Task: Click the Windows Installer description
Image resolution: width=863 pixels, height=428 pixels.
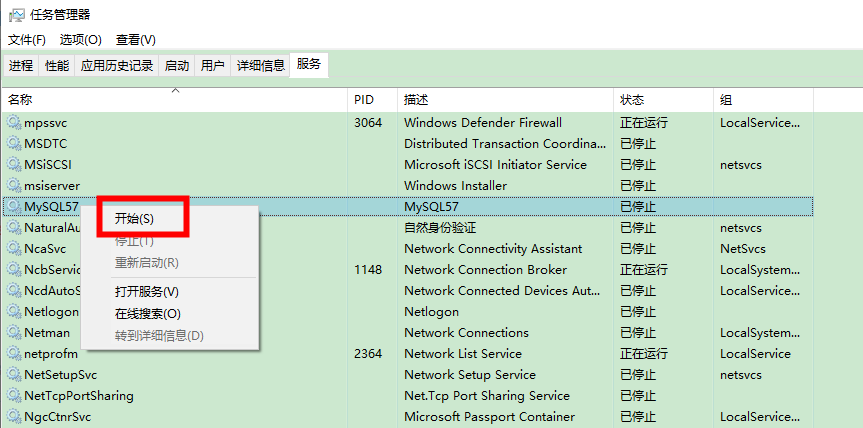Action: pos(455,185)
